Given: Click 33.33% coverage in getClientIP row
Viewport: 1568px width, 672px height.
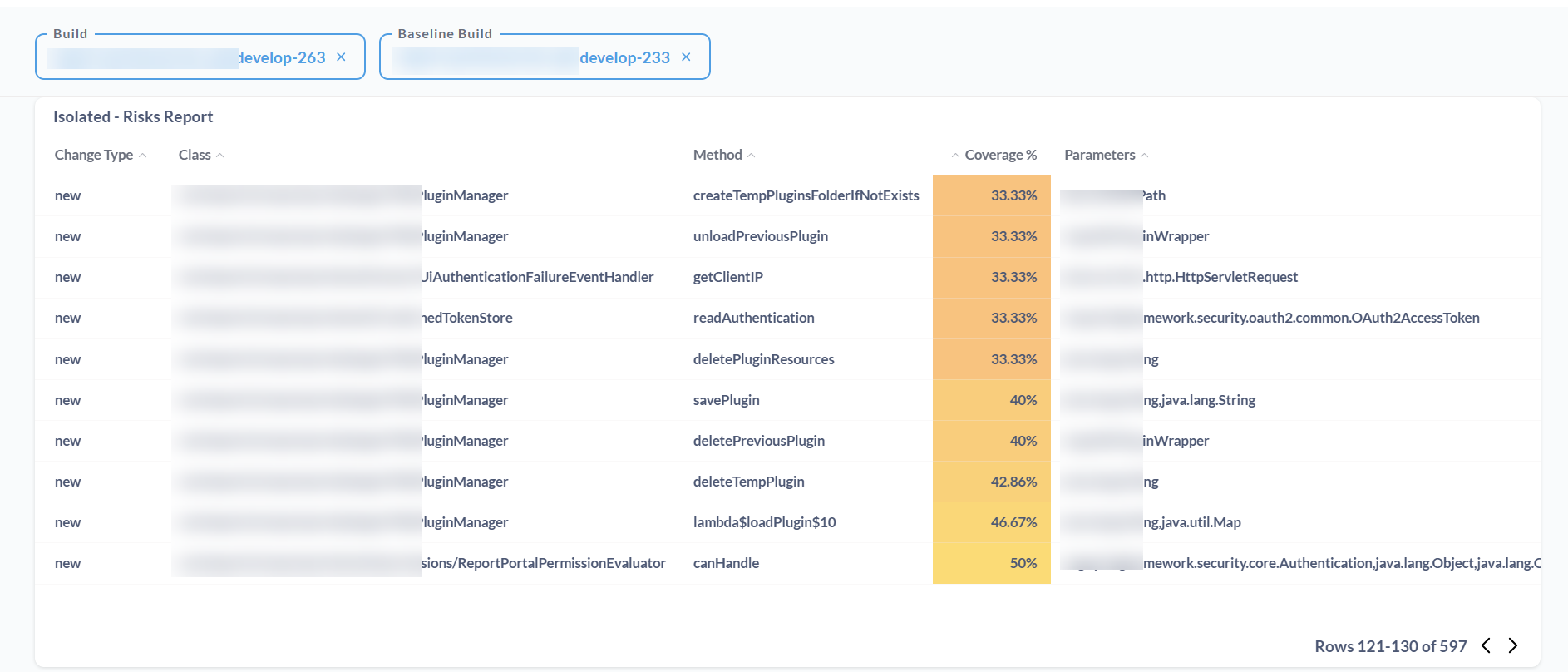Looking at the screenshot, I should (x=992, y=277).
